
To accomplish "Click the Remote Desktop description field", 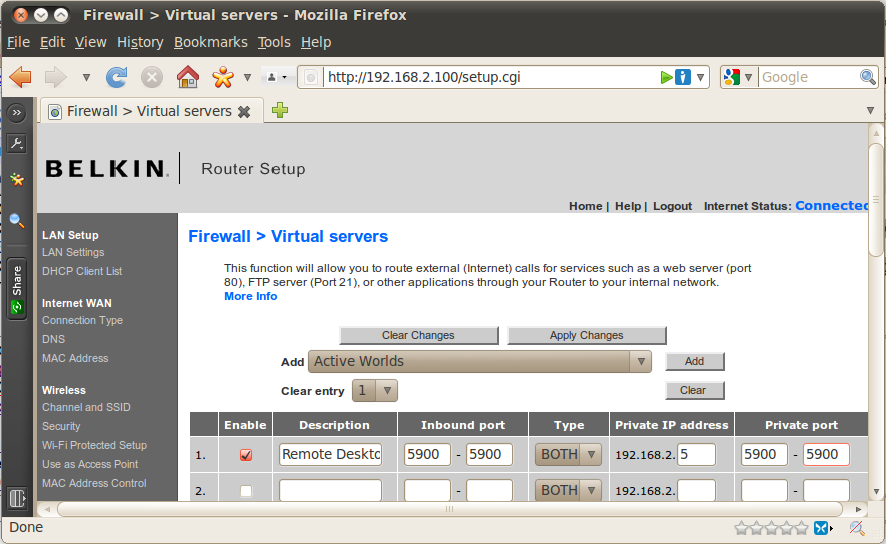I will point(331,454).
